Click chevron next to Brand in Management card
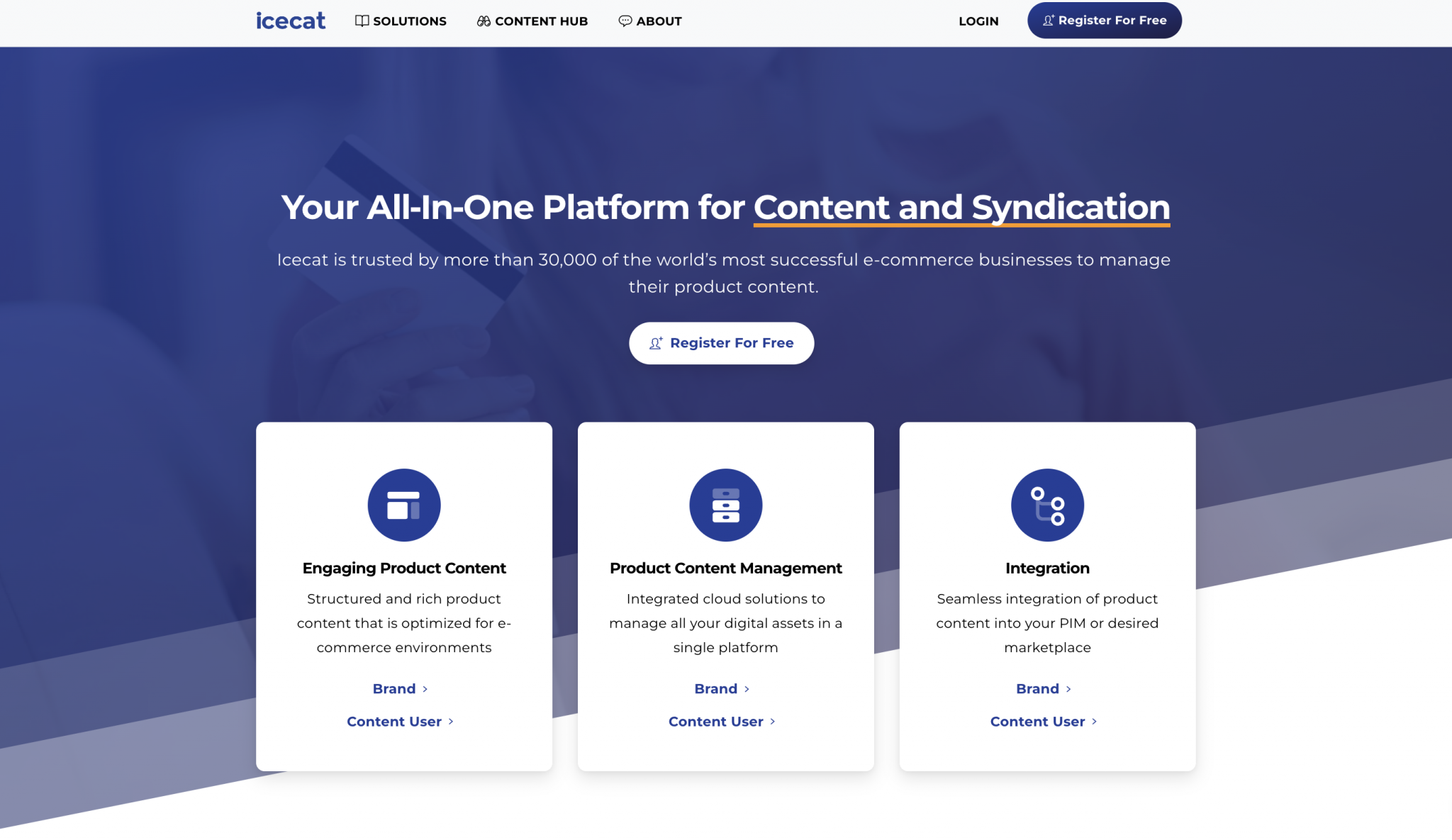The width and height of the screenshot is (1452, 840). pyautogui.click(x=747, y=689)
